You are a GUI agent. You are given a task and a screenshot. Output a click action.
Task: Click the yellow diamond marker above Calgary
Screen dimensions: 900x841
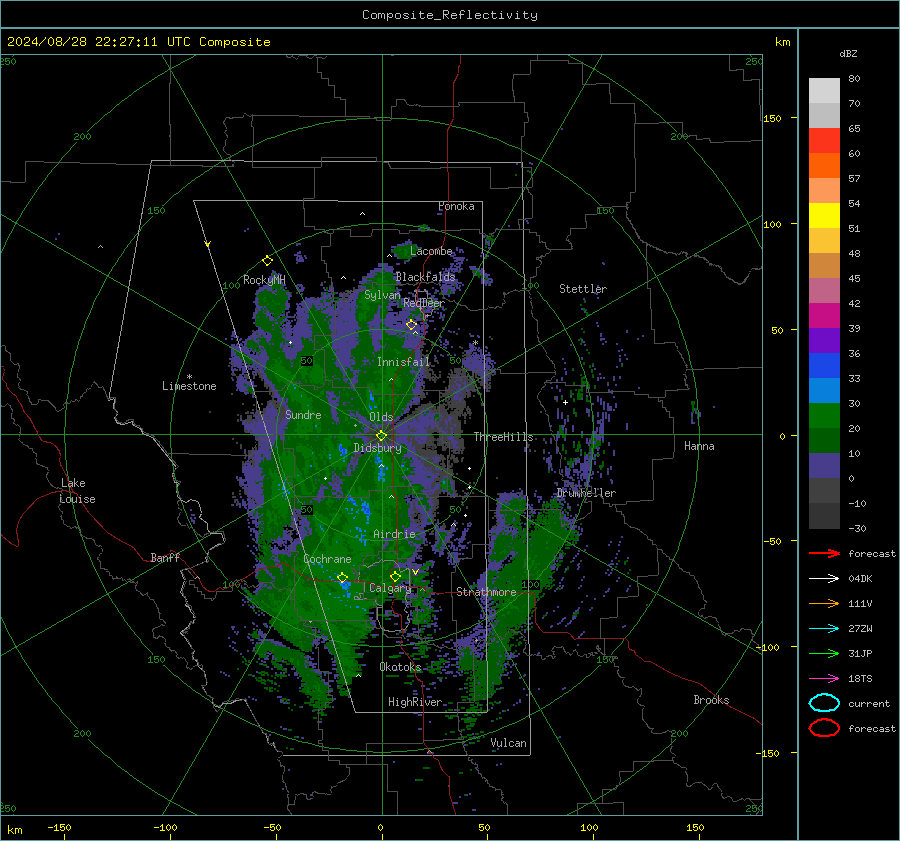pyautogui.click(x=395, y=576)
